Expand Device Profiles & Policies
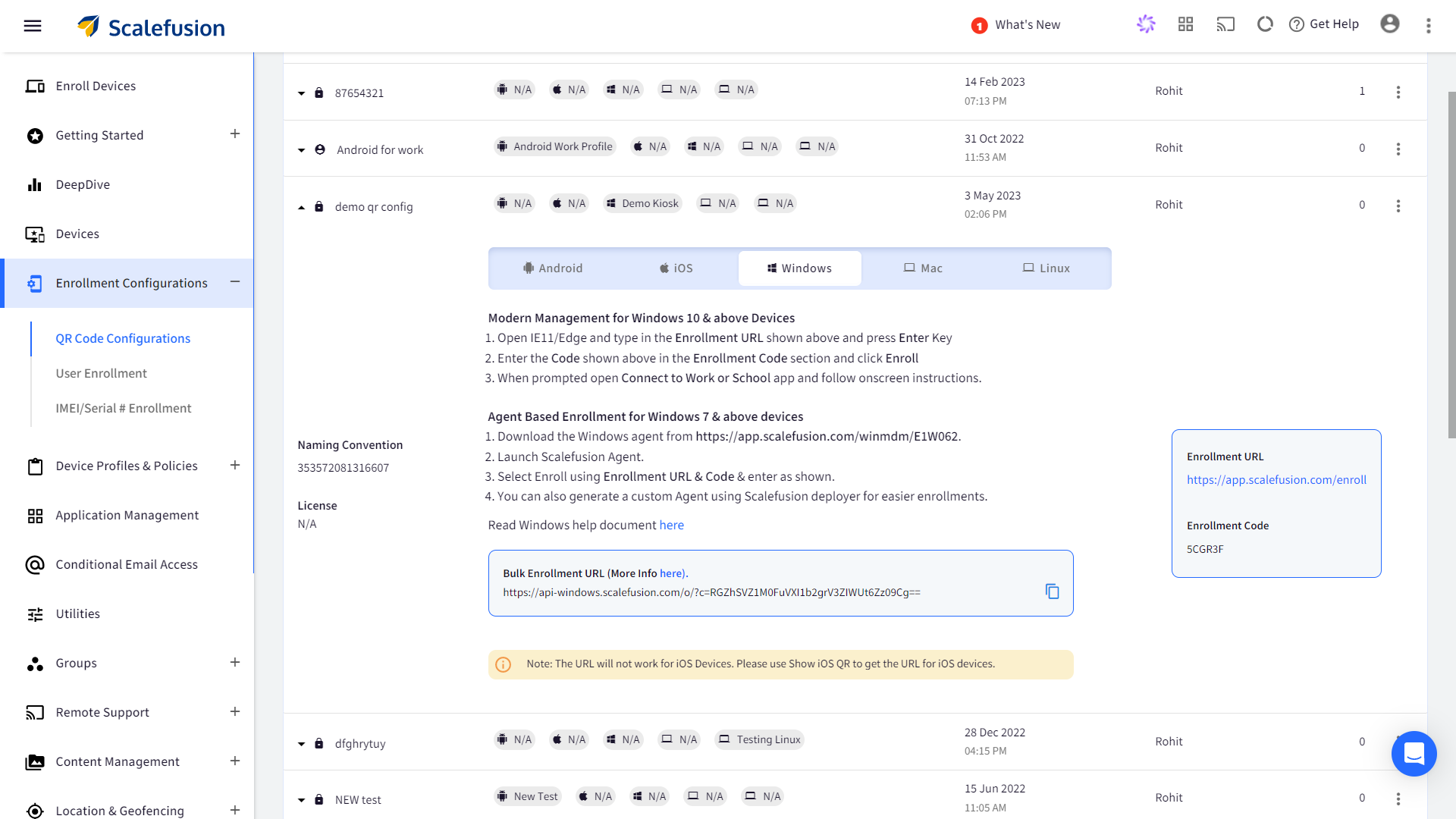The height and width of the screenshot is (819, 1456). (235, 465)
